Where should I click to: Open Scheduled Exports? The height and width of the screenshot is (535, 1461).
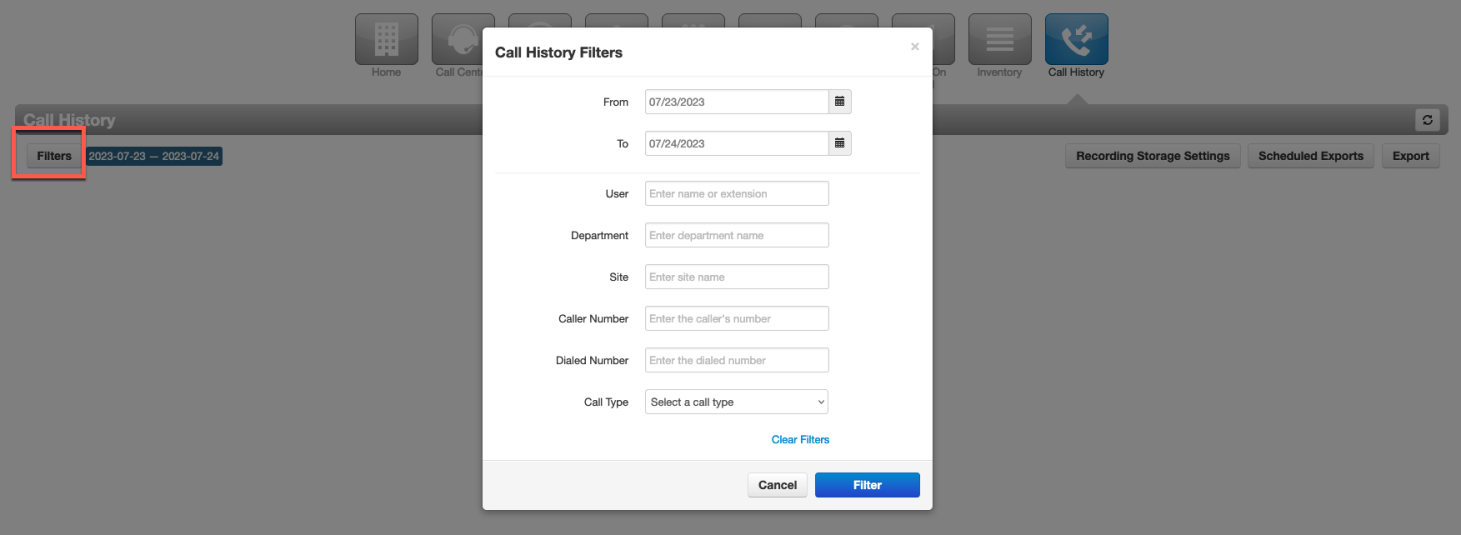click(x=1310, y=156)
